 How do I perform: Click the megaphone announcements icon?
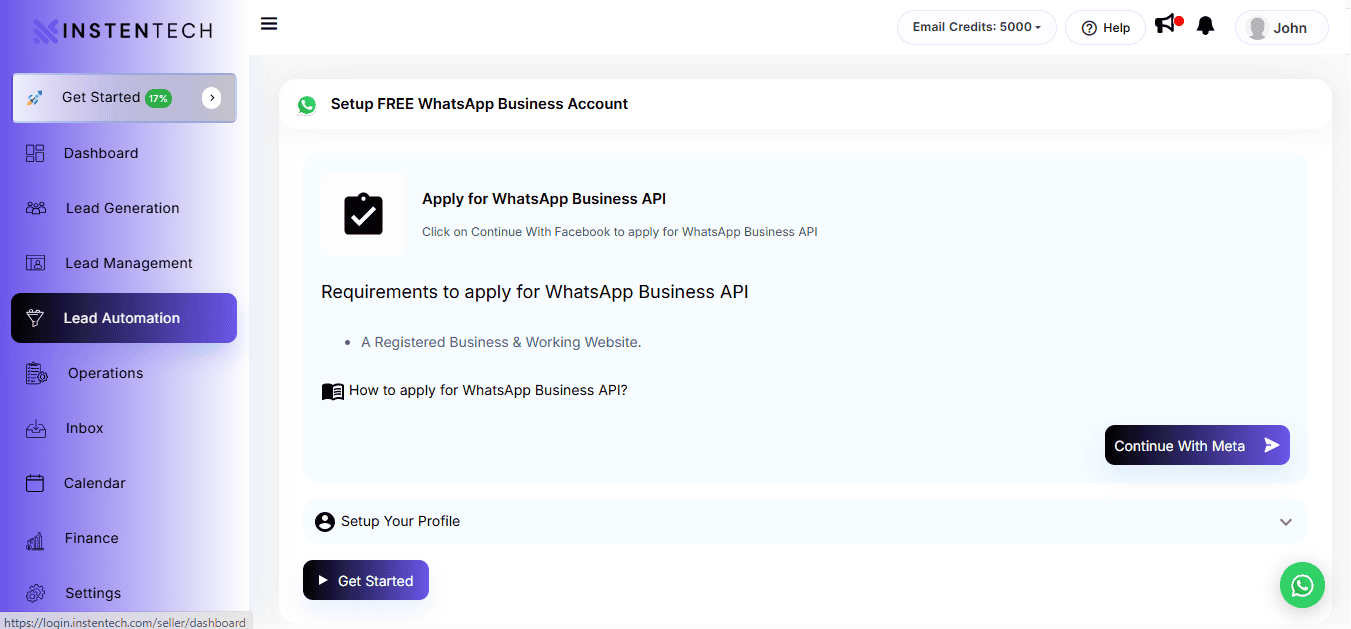pyautogui.click(x=1165, y=25)
